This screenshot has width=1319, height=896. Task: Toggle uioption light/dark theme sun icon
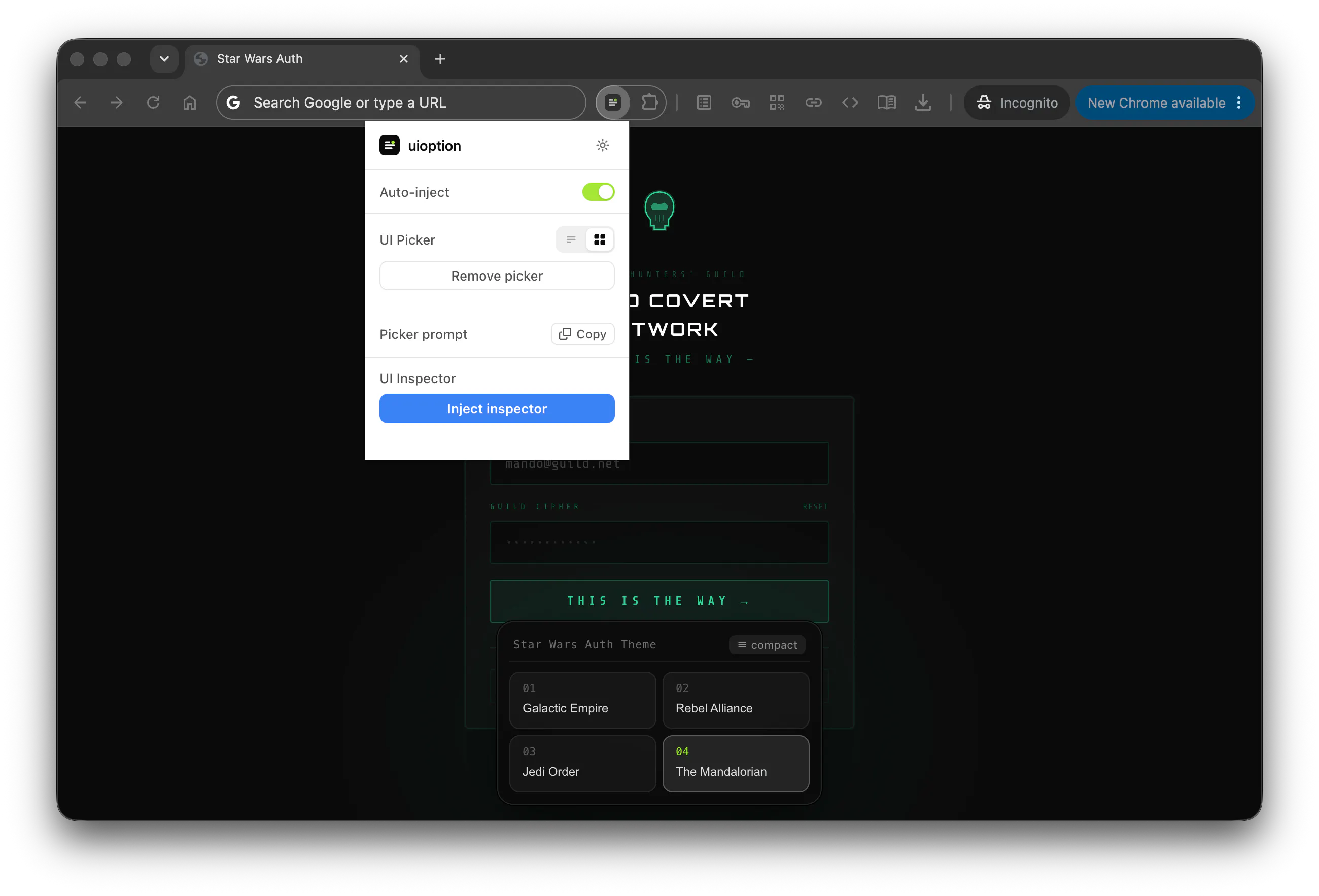602,146
